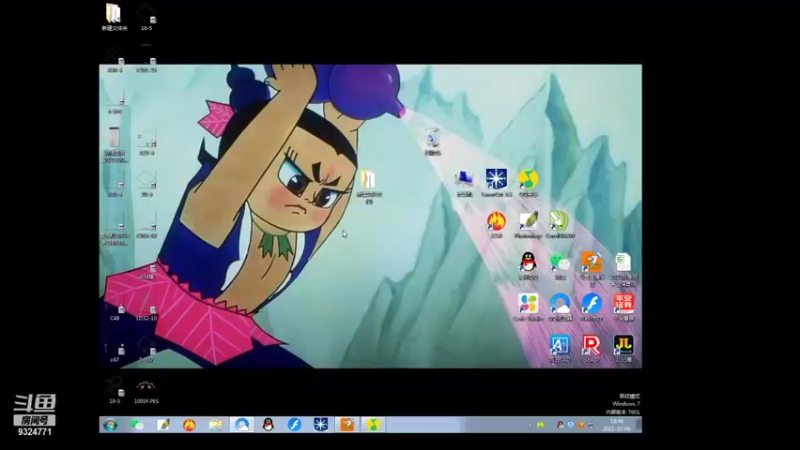Switch to QQ Browser on taskbar

click(x=242, y=424)
